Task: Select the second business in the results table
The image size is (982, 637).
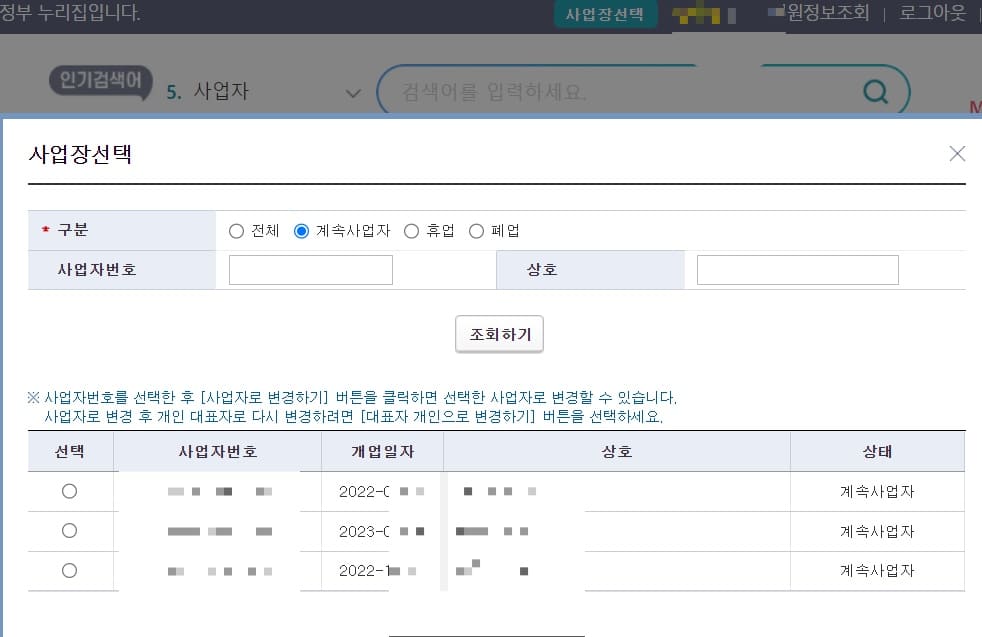Action: pos(71,531)
